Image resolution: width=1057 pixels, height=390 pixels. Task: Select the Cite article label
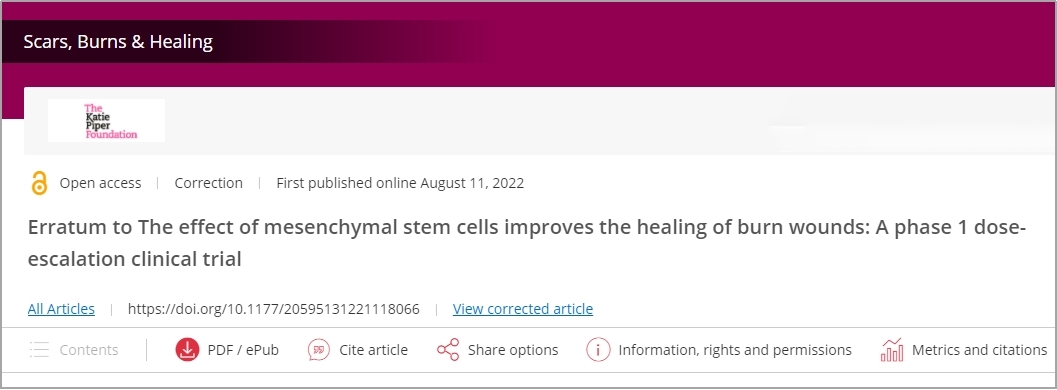click(373, 350)
